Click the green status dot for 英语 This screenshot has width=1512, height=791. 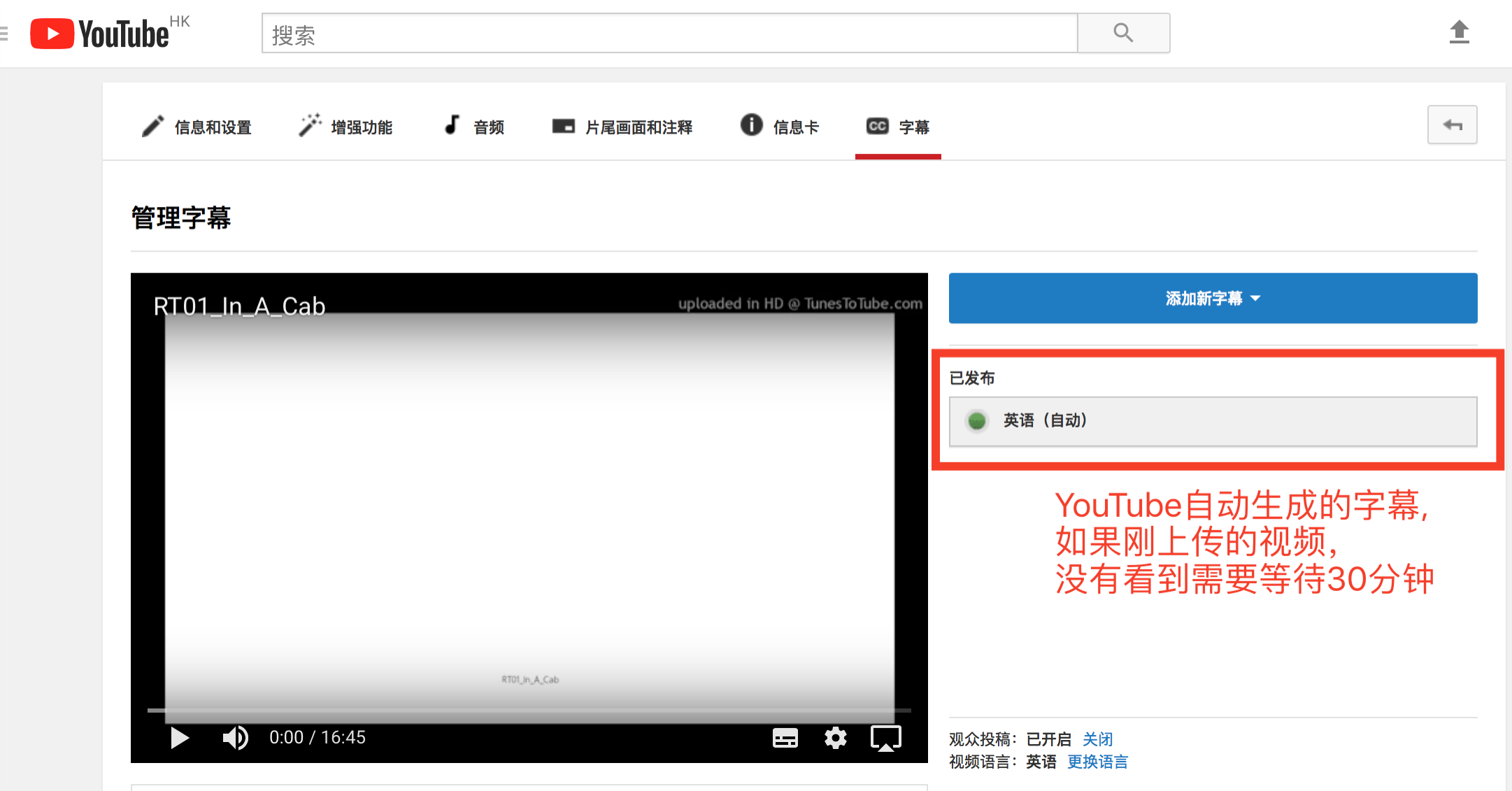(977, 421)
